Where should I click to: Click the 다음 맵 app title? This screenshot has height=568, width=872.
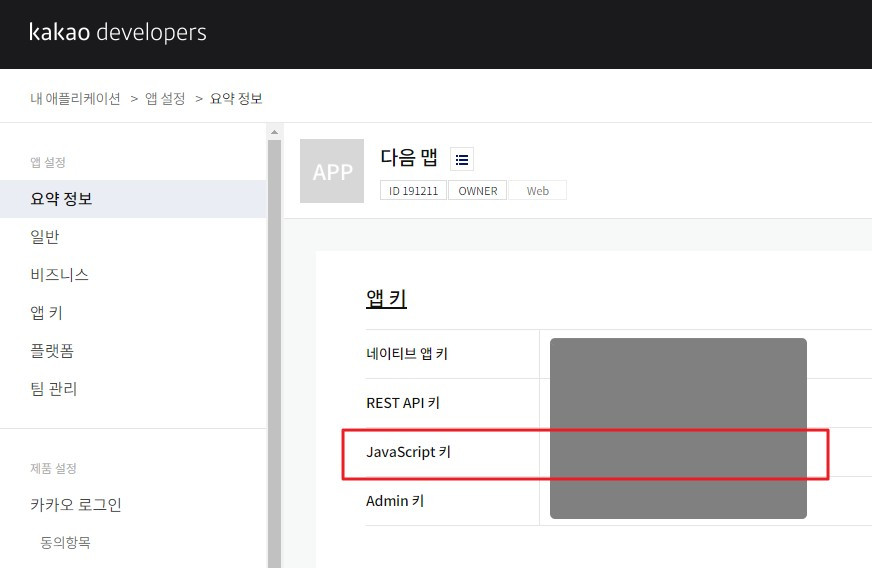[x=409, y=157]
